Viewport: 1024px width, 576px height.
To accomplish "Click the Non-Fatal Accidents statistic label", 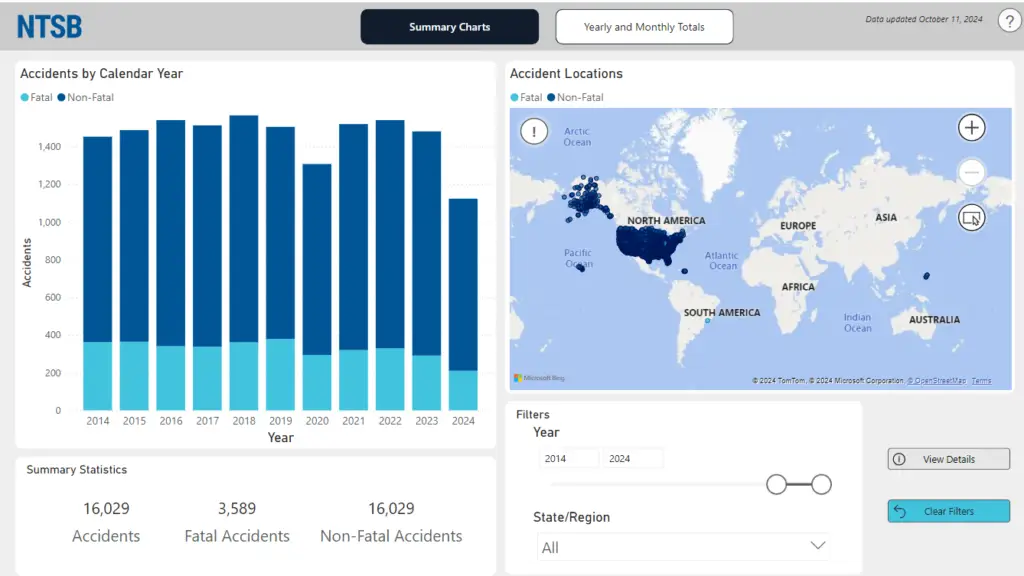I will 391,536.
